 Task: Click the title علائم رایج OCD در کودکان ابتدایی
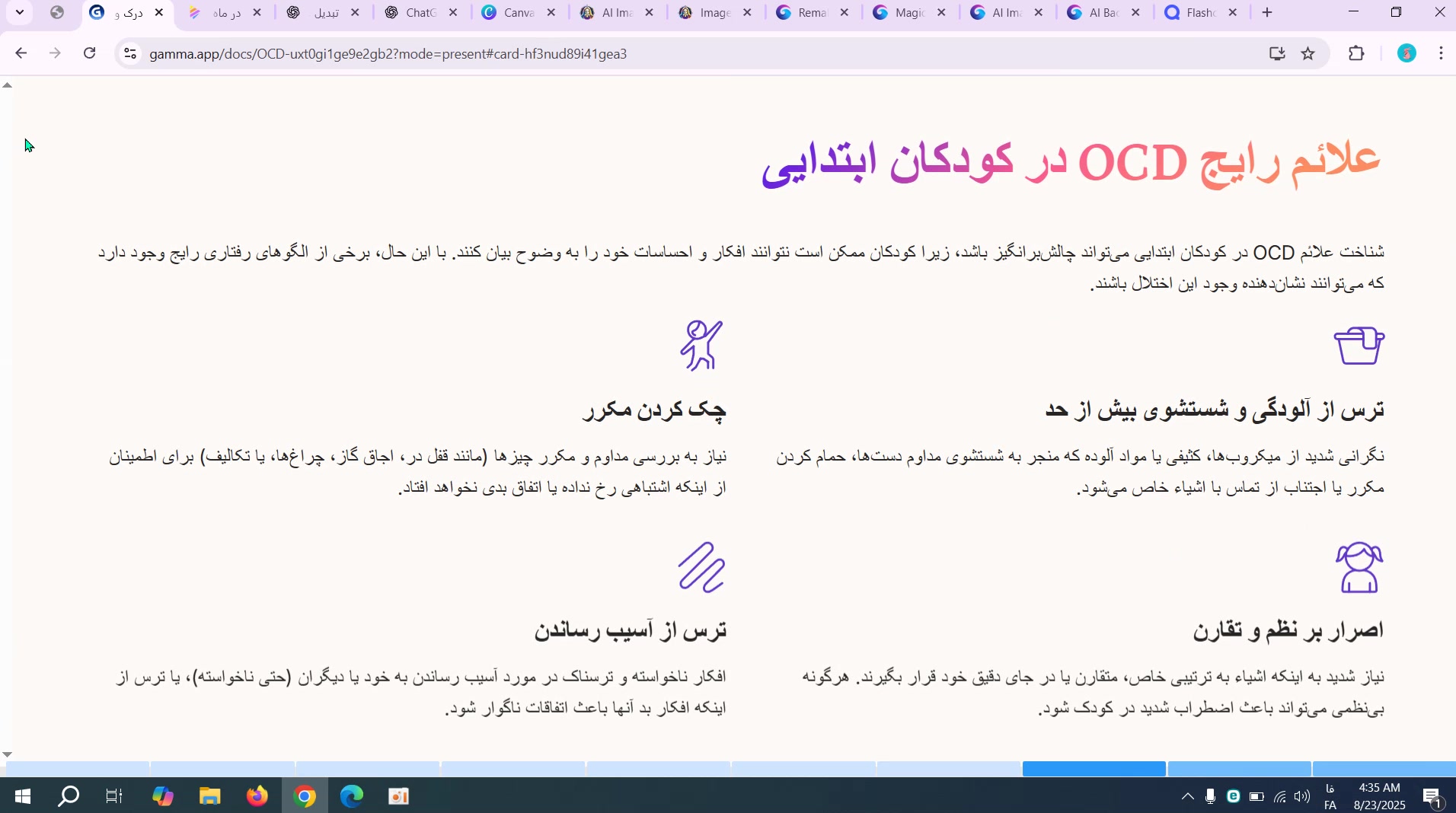[1073, 163]
